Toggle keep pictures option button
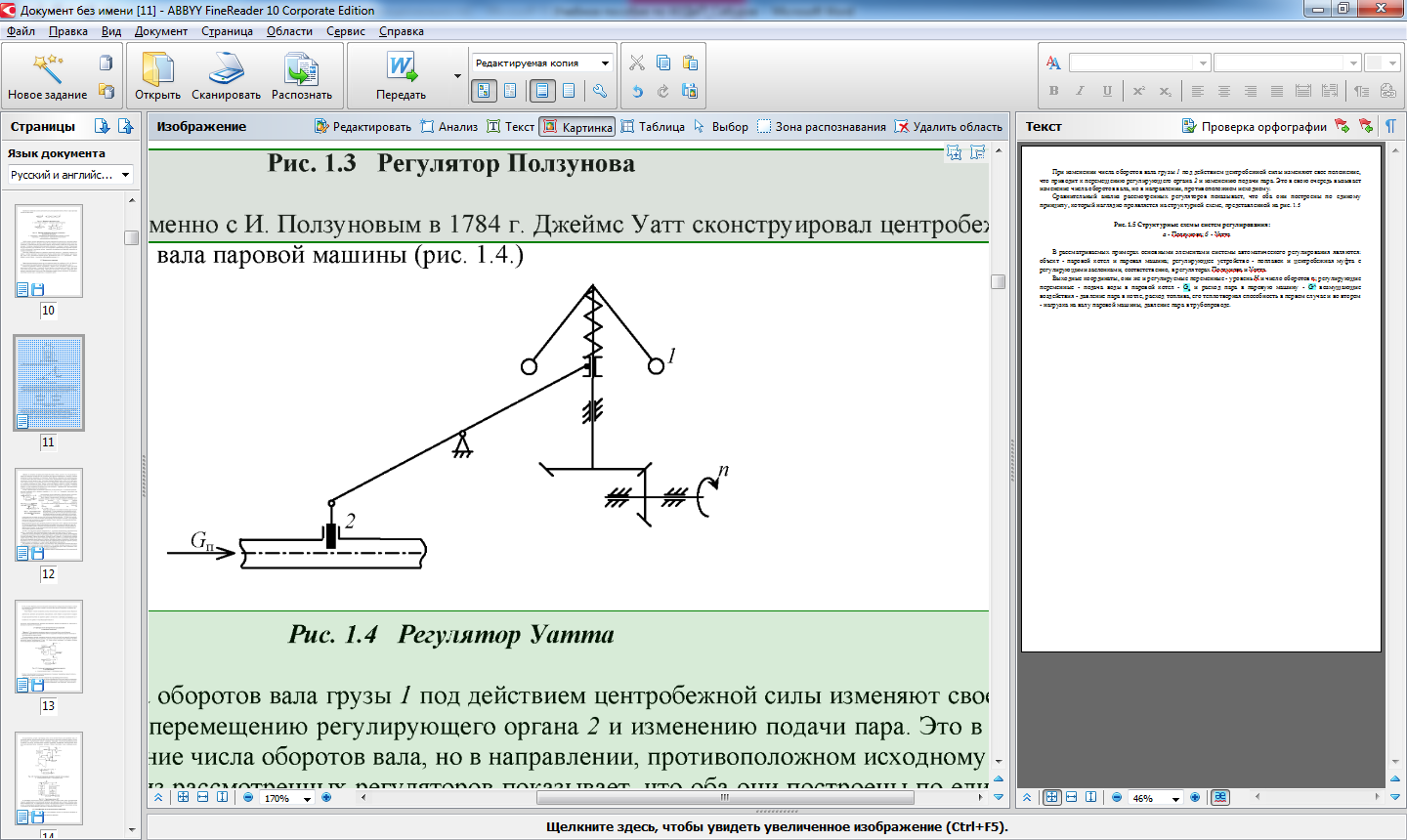The image size is (1407, 840). (484, 91)
